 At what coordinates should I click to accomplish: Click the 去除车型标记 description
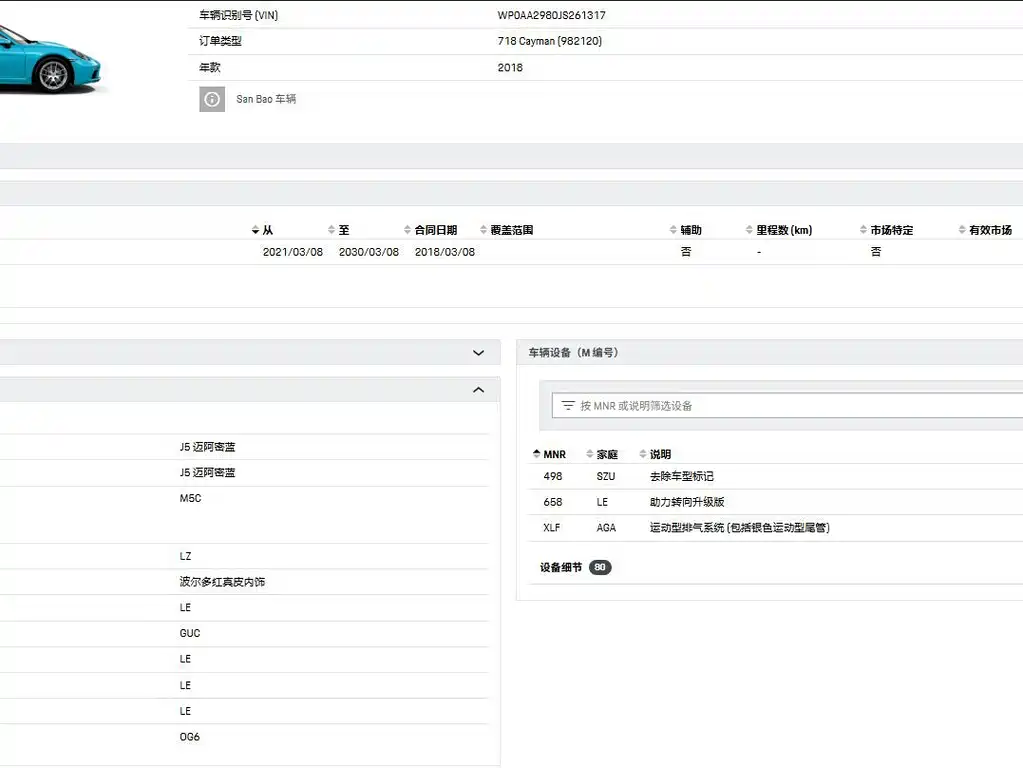point(681,476)
